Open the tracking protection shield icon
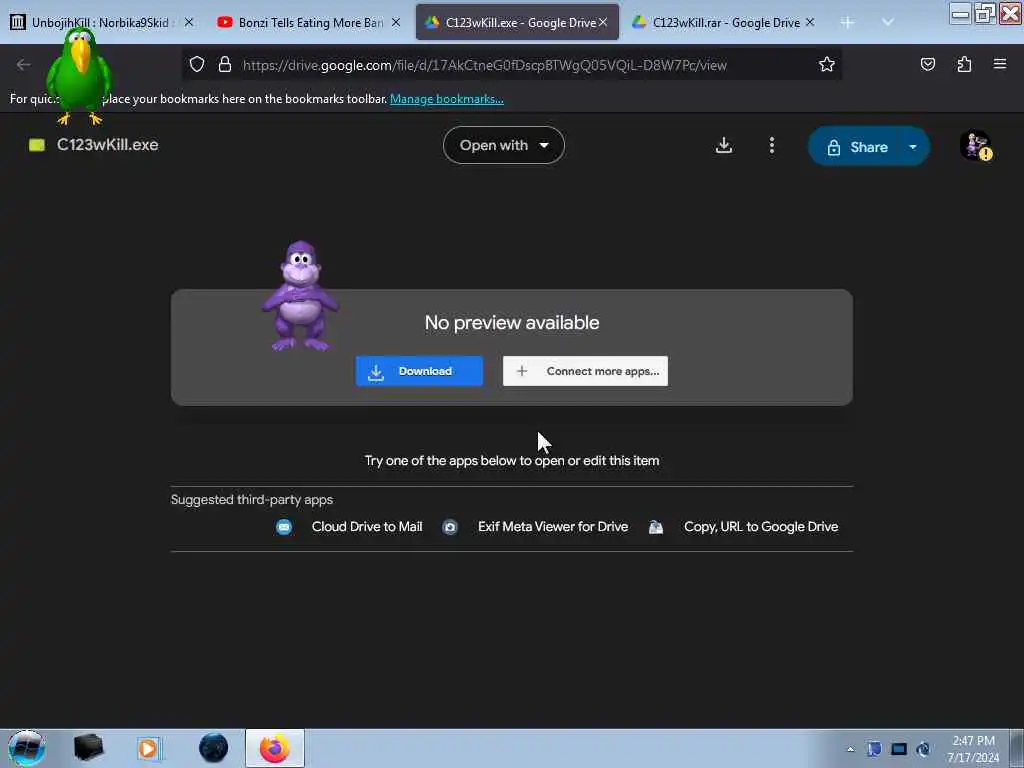1024x768 pixels. tap(197, 65)
